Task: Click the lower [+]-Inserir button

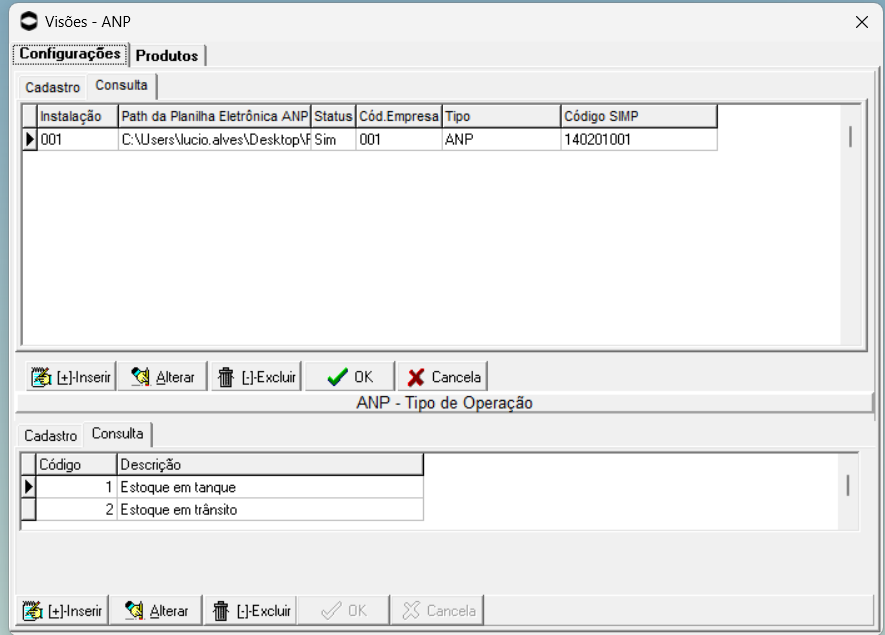Action: [63, 610]
